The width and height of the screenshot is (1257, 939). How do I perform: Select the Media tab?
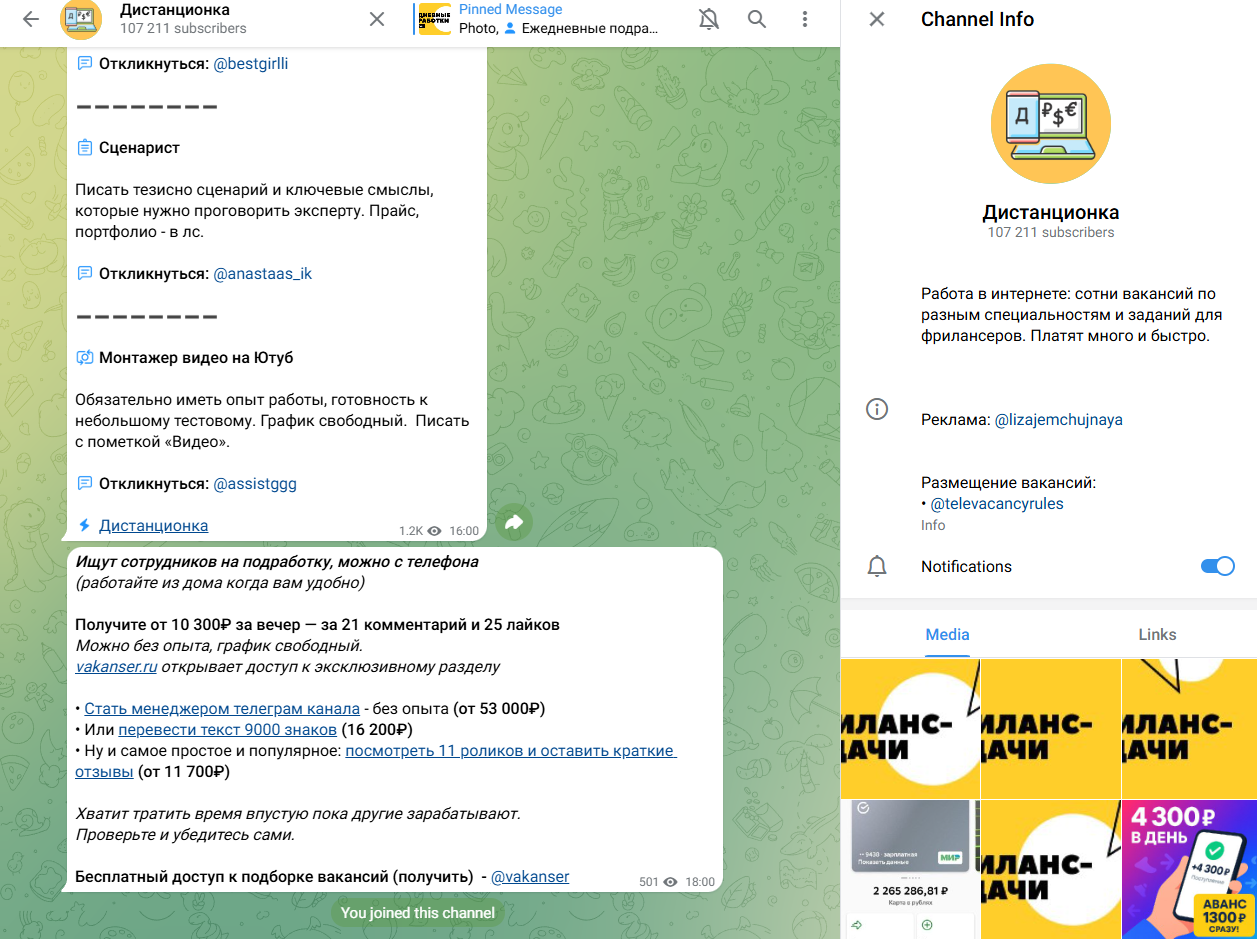pyautogui.click(x=947, y=634)
